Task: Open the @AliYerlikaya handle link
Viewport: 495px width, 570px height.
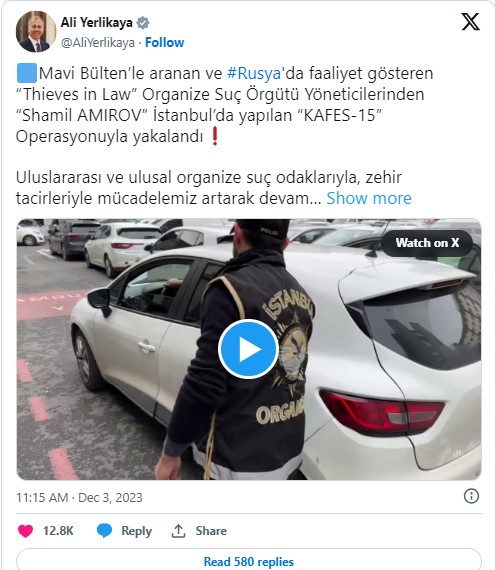Action: [x=98, y=43]
